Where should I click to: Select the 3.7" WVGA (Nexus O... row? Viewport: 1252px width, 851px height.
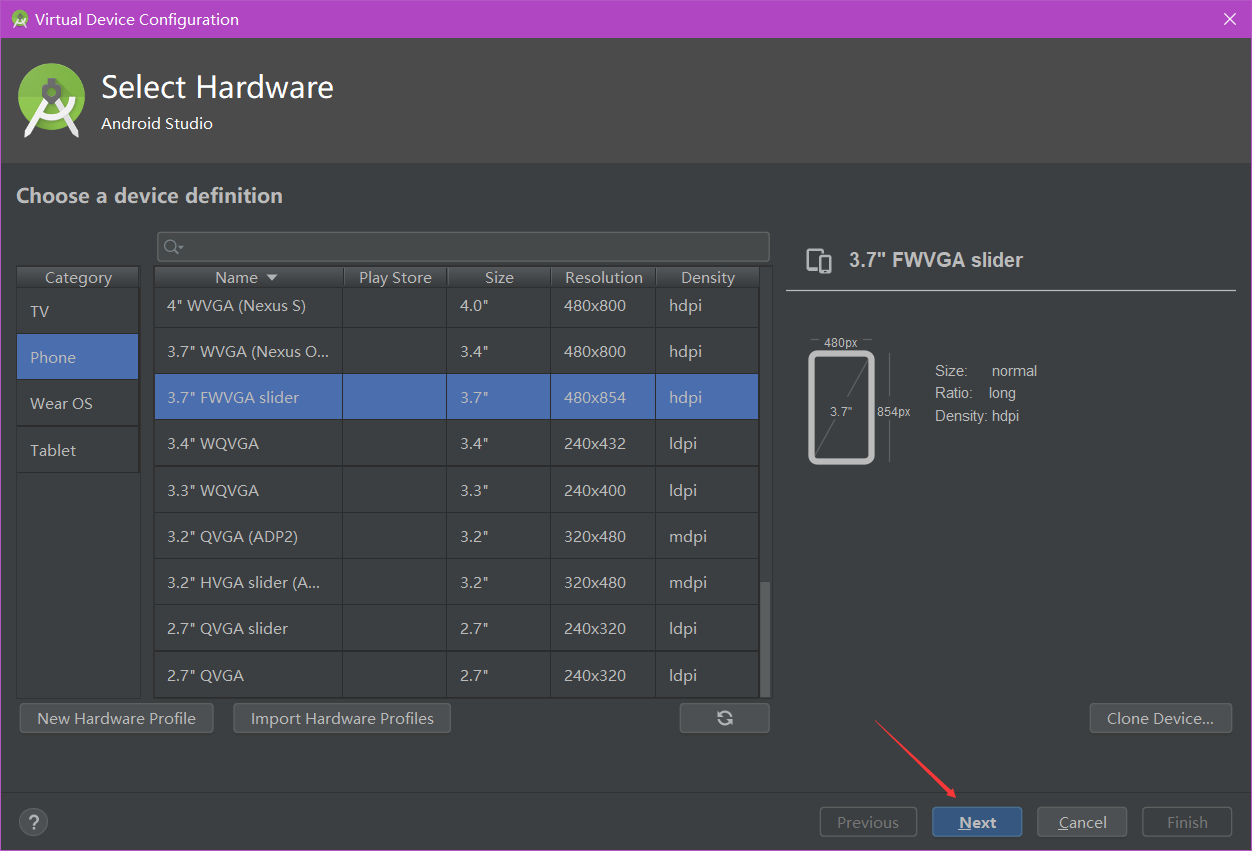[x=457, y=351]
